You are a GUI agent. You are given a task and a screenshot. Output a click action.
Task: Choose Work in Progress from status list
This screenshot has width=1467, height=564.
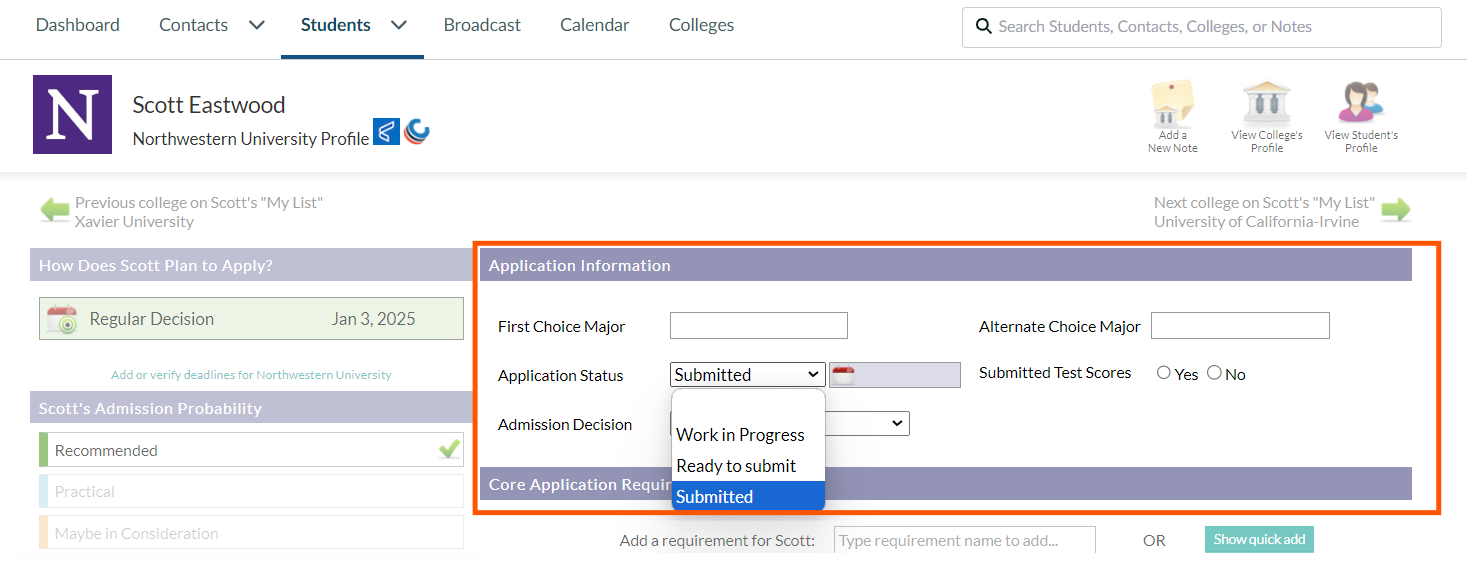pyautogui.click(x=740, y=435)
